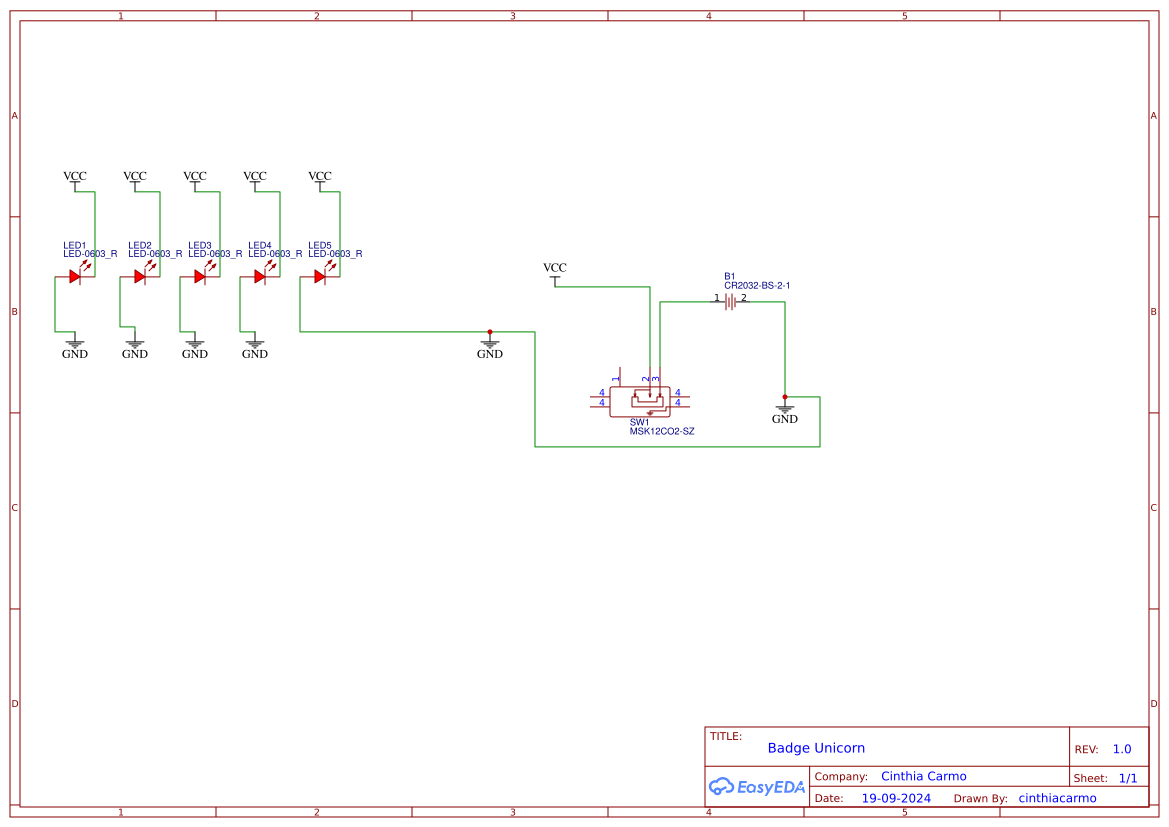
Task: Click the VCC flag above LED2
Action: (135, 180)
